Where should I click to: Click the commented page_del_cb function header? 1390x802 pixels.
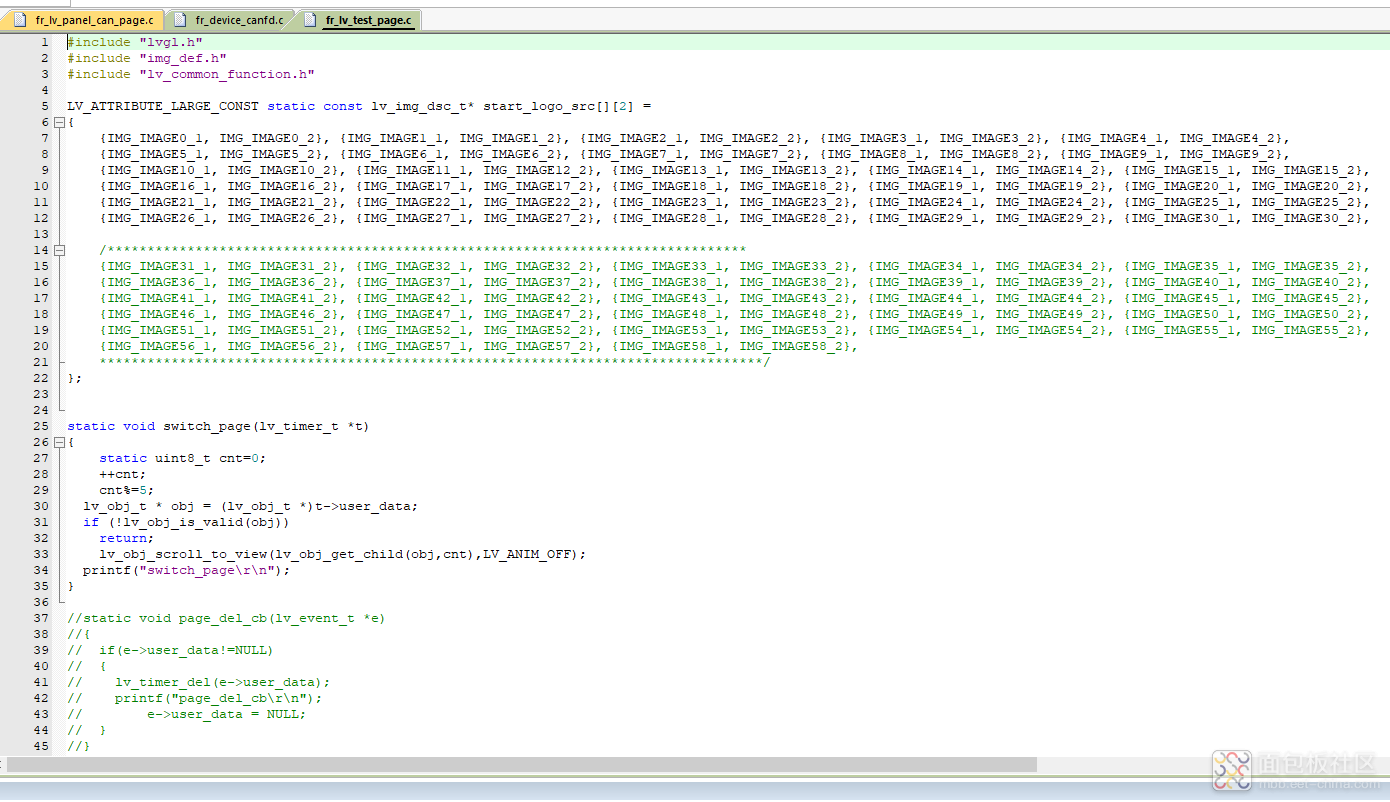[227, 618]
